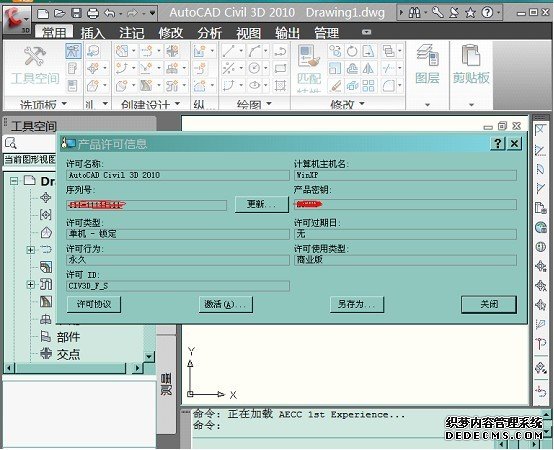Switch to the 插入 ribbon tab
Viewport: 554px width, 450px height.
coord(93,33)
